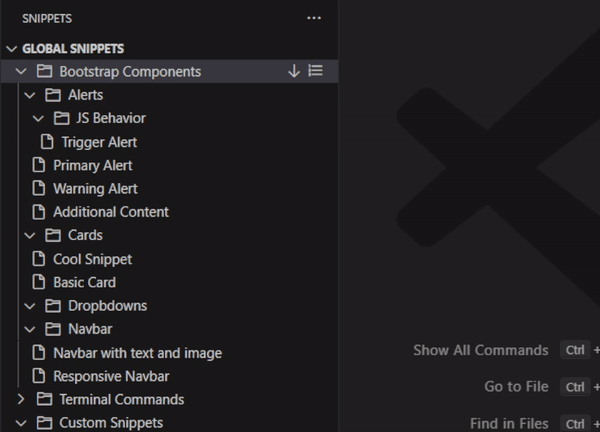Viewport: 600px width, 432px height.
Task: Open the Snippets panel more actions menu
Action: 314,18
